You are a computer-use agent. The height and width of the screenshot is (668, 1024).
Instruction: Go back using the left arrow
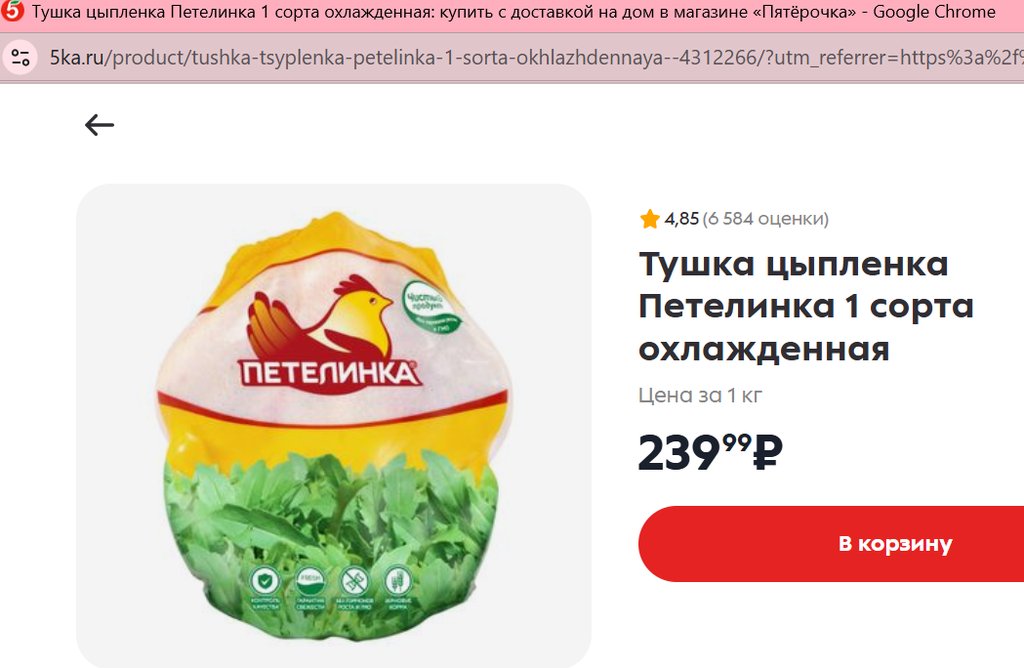click(x=99, y=125)
